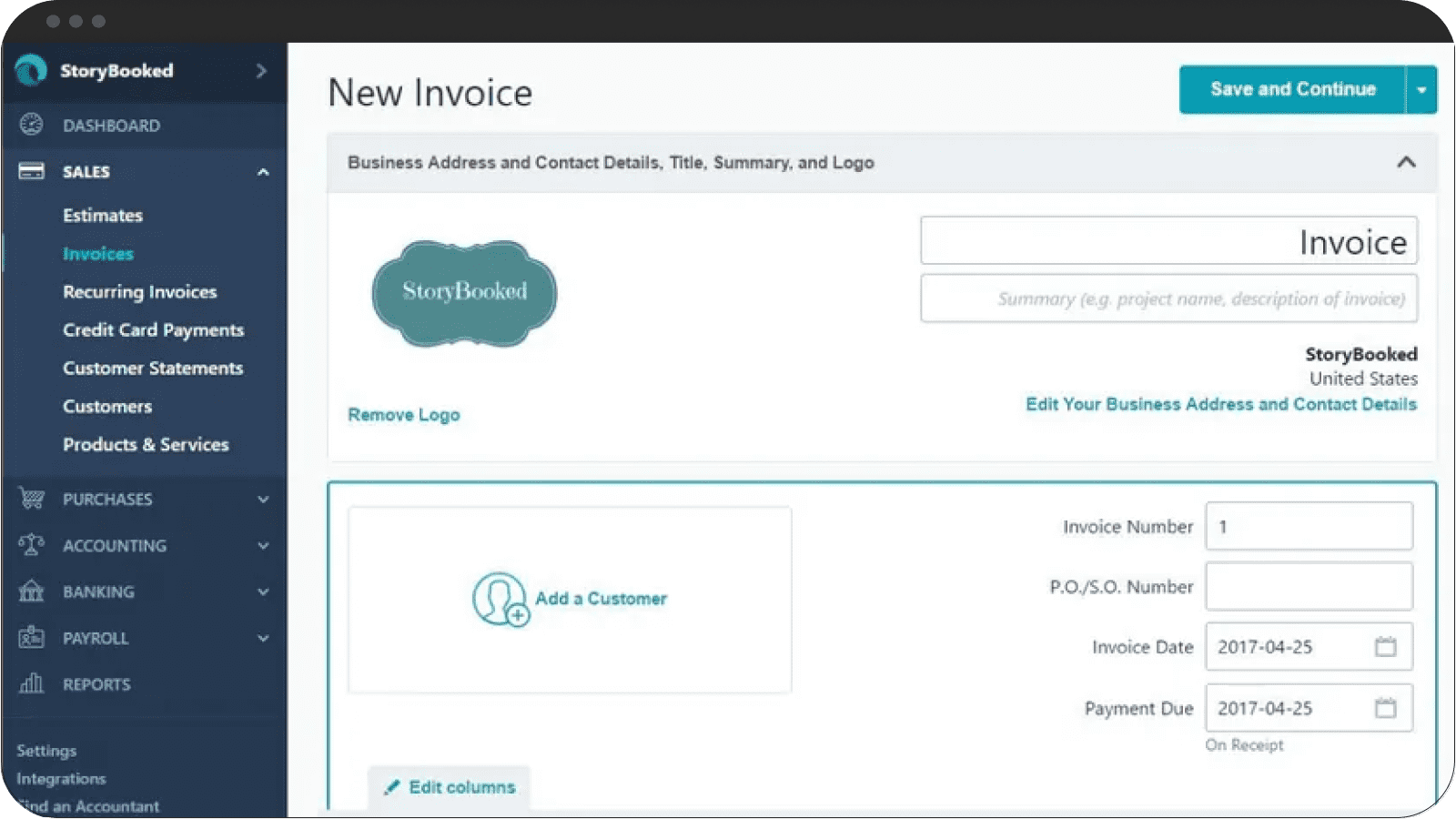Expand the Accounting section chevron

[263, 546]
